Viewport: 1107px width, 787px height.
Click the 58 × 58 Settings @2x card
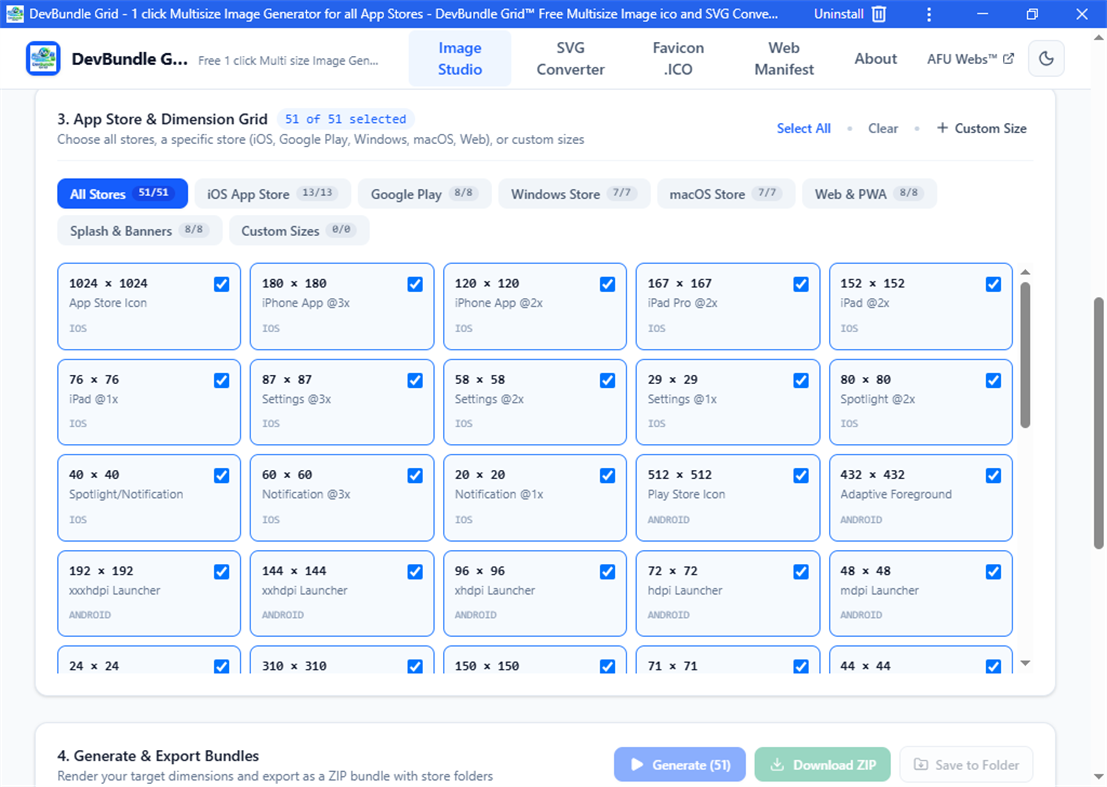[x=534, y=402]
